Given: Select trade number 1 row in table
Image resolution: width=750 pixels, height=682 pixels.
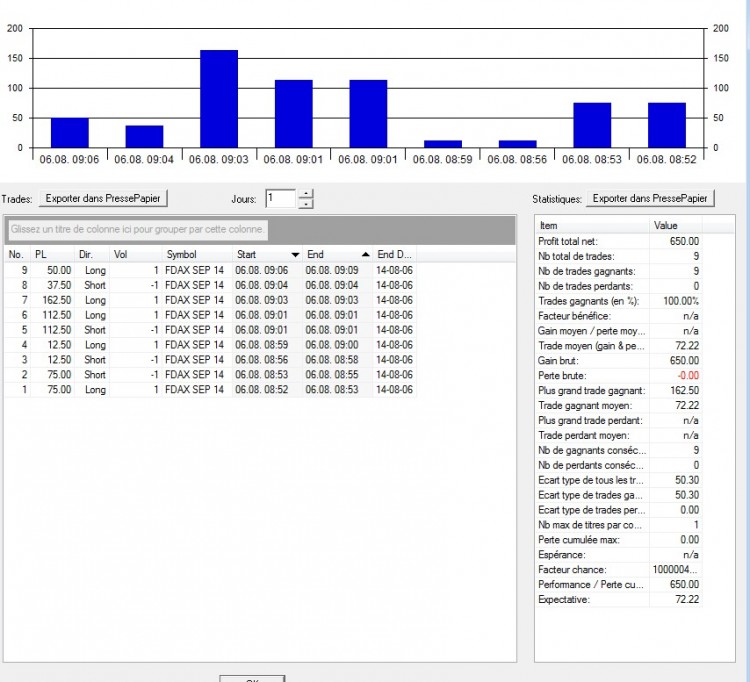Looking at the screenshot, I should click(x=210, y=390).
